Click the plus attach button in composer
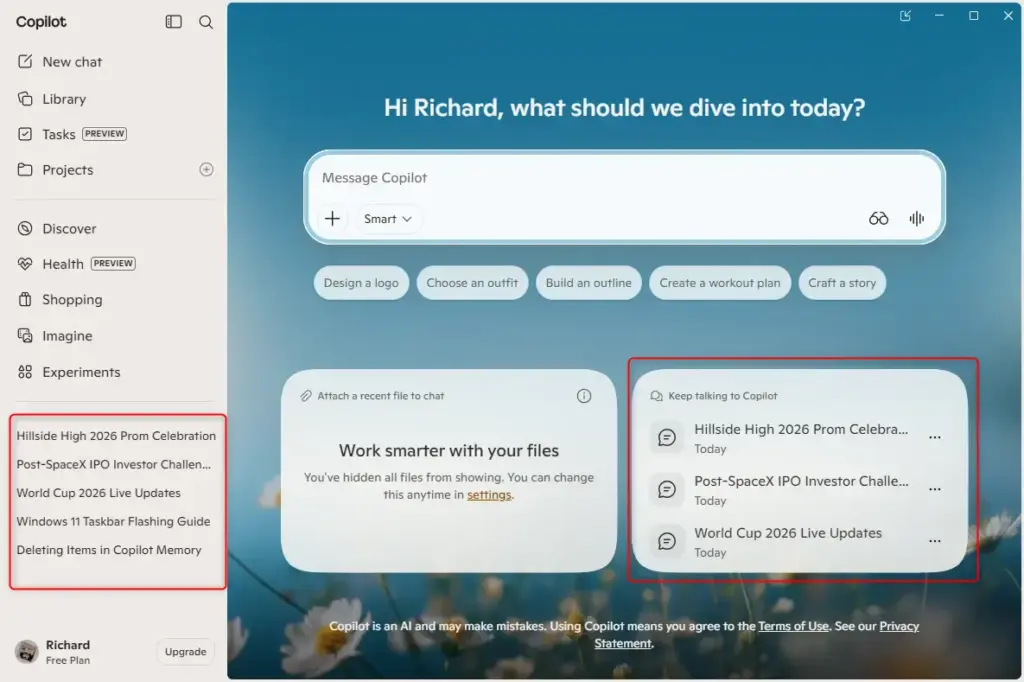The width and height of the screenshot is (1024, 682). (x=332, y=218)
